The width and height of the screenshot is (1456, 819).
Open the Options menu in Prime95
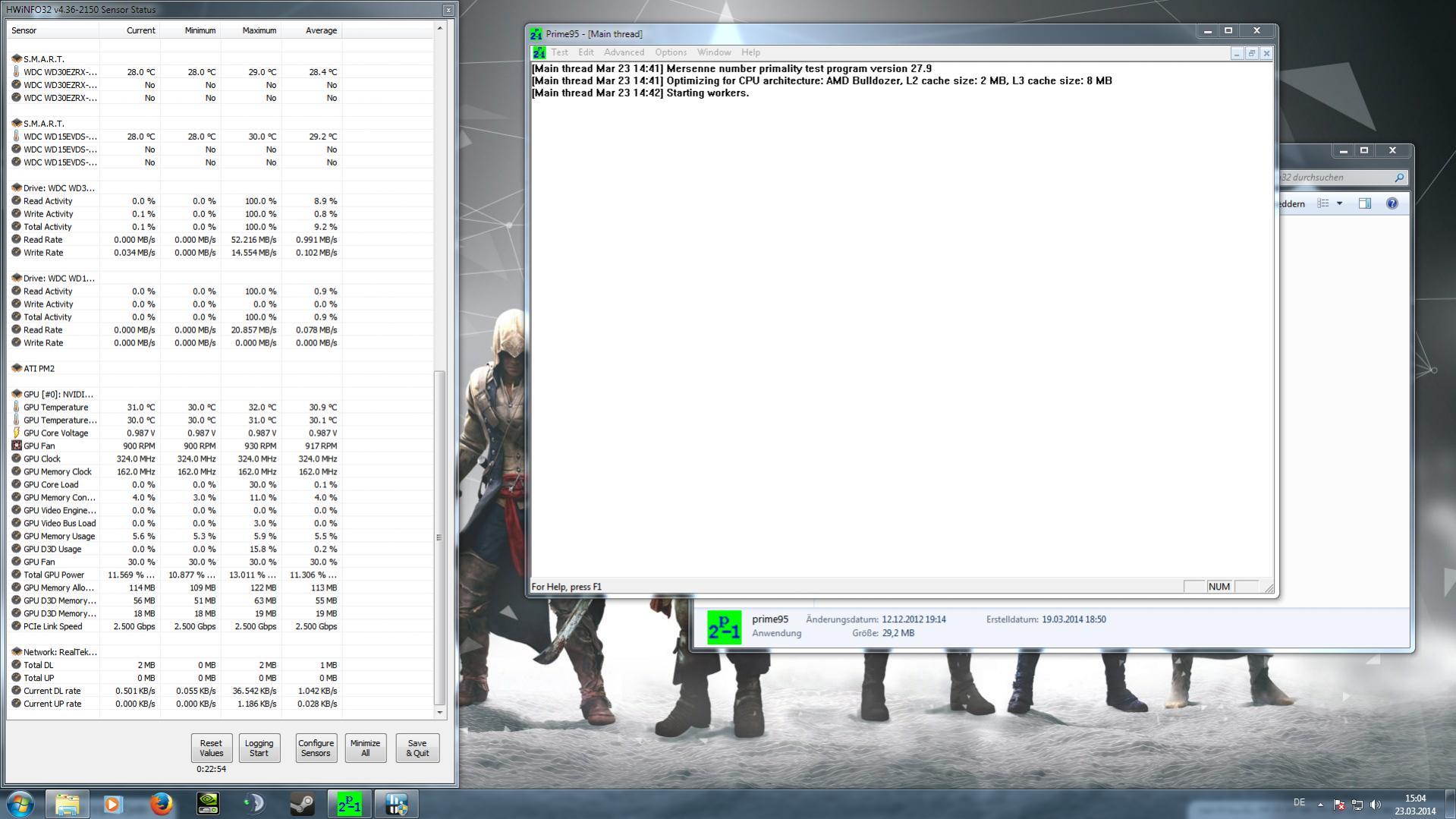[x=671, y=52]
